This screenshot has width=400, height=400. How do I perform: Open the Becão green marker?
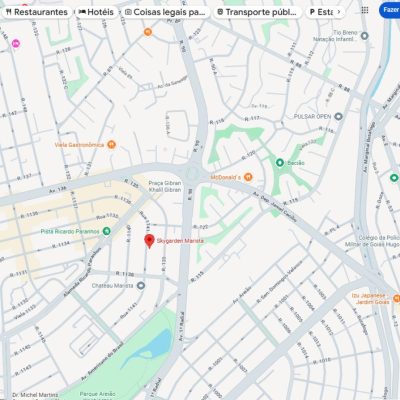tap(280, 163)
